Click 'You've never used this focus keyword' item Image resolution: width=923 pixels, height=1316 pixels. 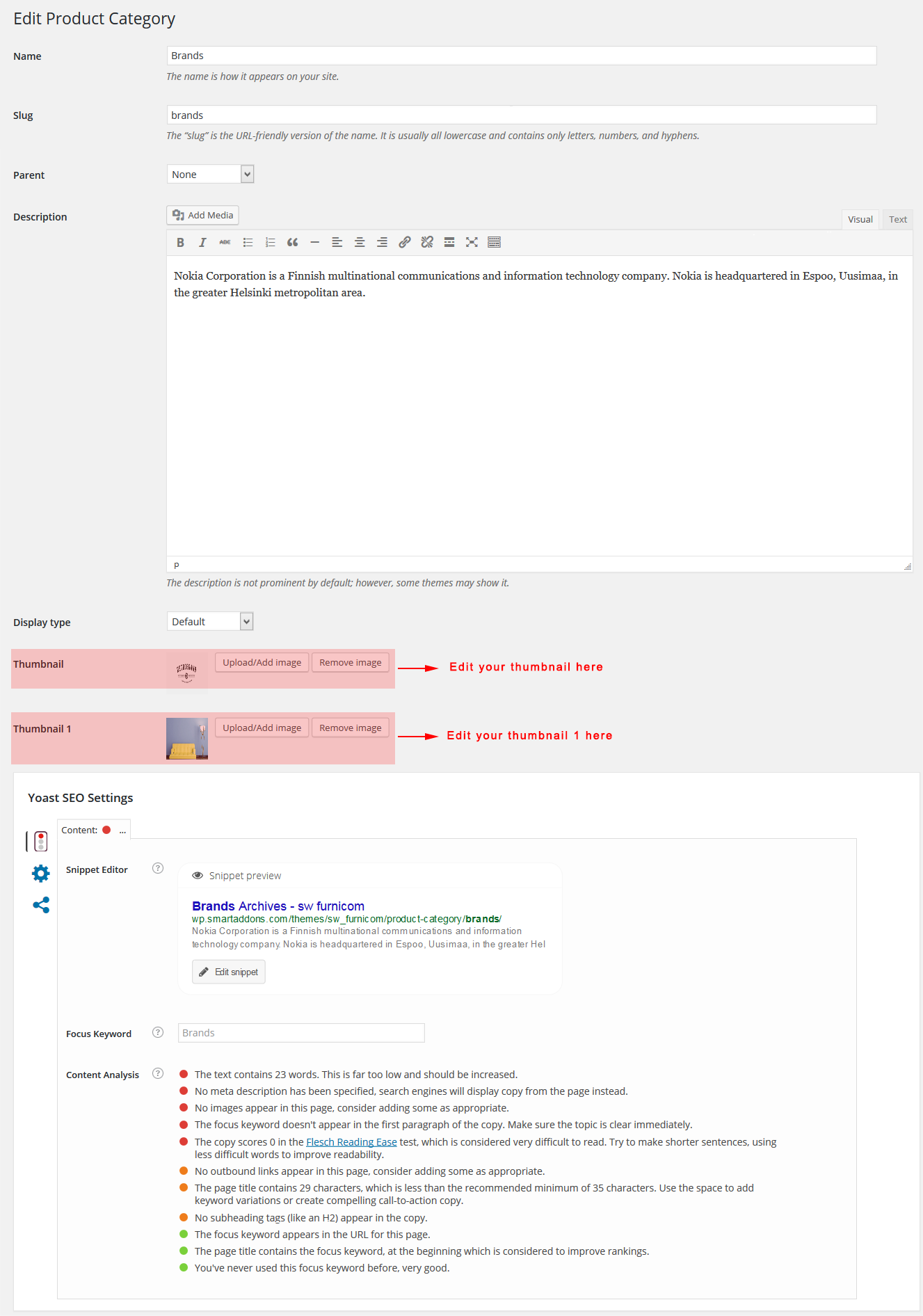pyautogui.click(x=322, y=1267)
